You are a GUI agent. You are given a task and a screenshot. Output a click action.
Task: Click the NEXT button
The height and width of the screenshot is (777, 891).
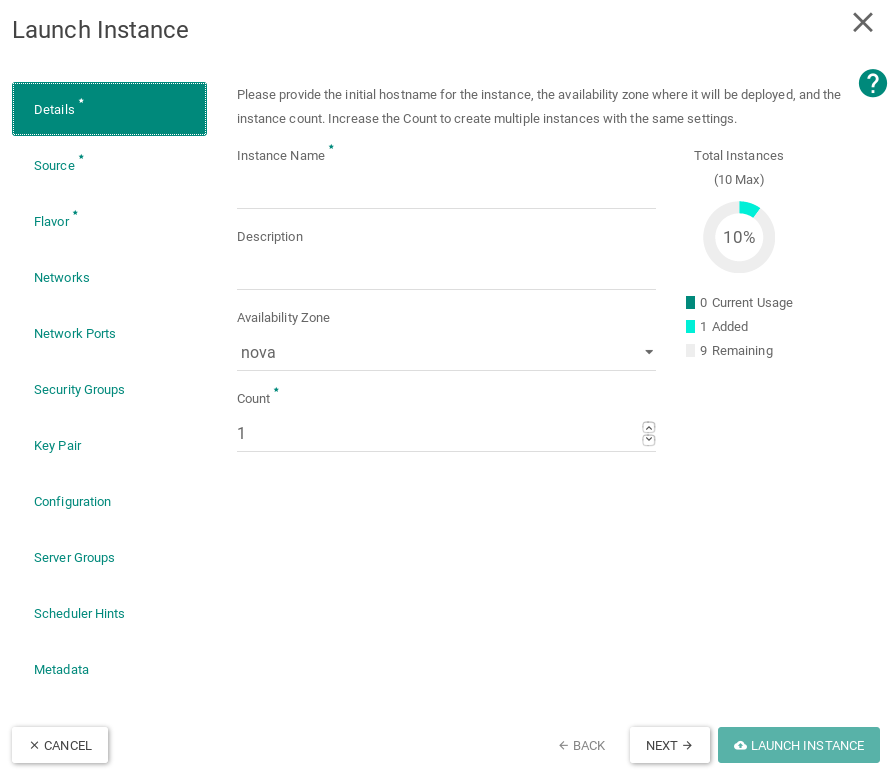(669, 745)
